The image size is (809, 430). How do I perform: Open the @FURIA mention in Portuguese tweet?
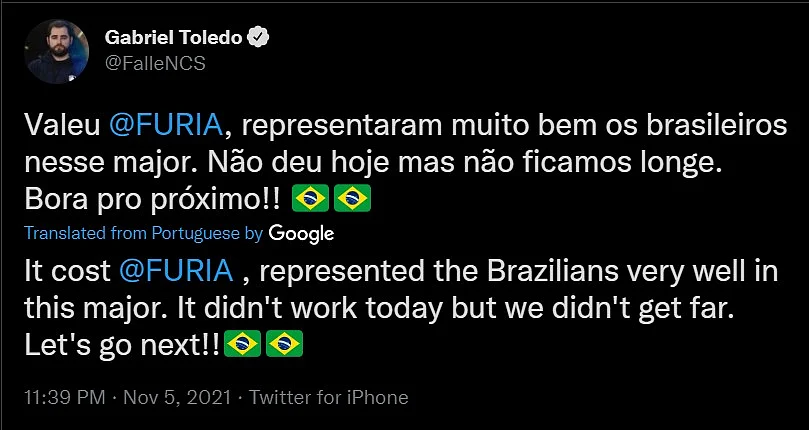coord(166,127)
